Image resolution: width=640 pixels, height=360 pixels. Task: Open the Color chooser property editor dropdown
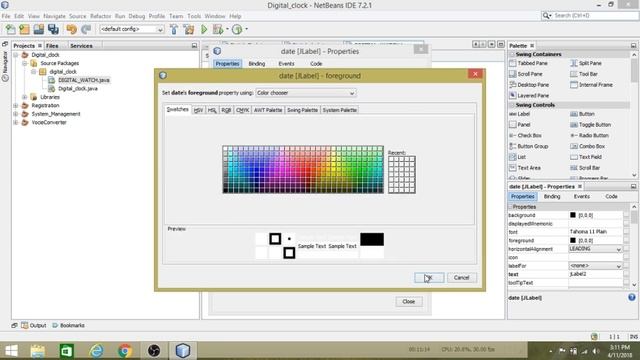(x=306, y=93)
